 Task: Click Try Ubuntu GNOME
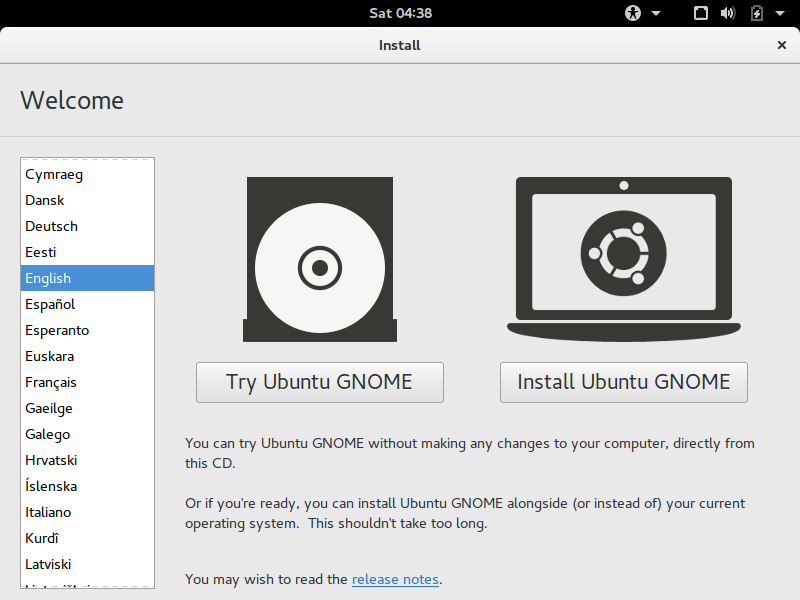319,382
